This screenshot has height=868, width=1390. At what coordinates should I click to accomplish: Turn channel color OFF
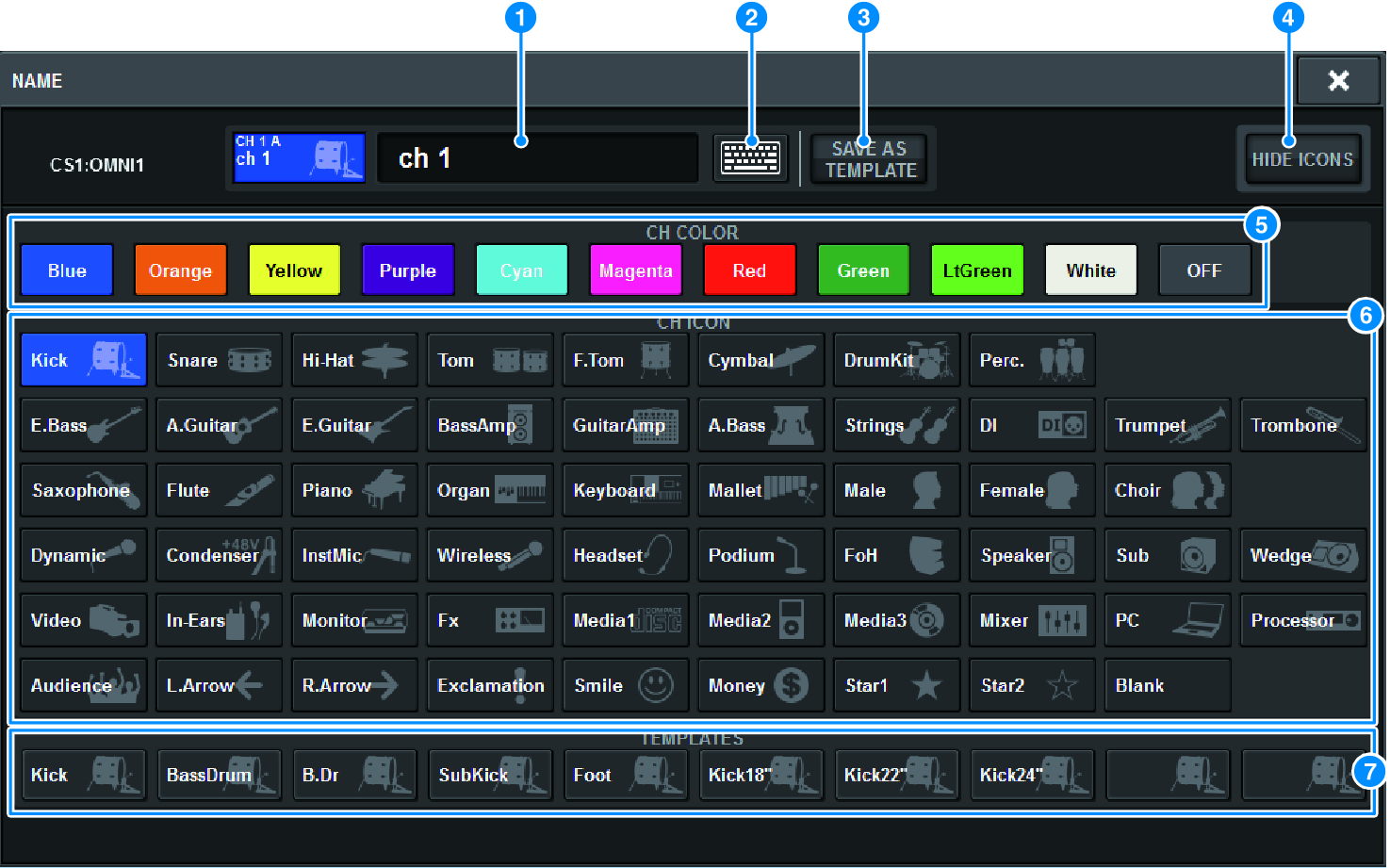coord(1203,270)
